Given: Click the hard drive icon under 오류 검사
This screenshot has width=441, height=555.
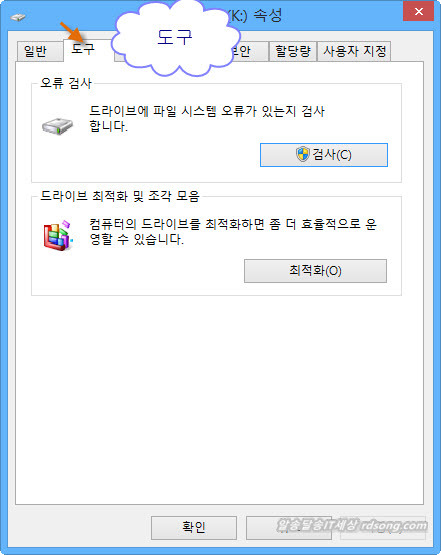Looking at the screenshot, I should pyautogui.click(x=57, y=126).
